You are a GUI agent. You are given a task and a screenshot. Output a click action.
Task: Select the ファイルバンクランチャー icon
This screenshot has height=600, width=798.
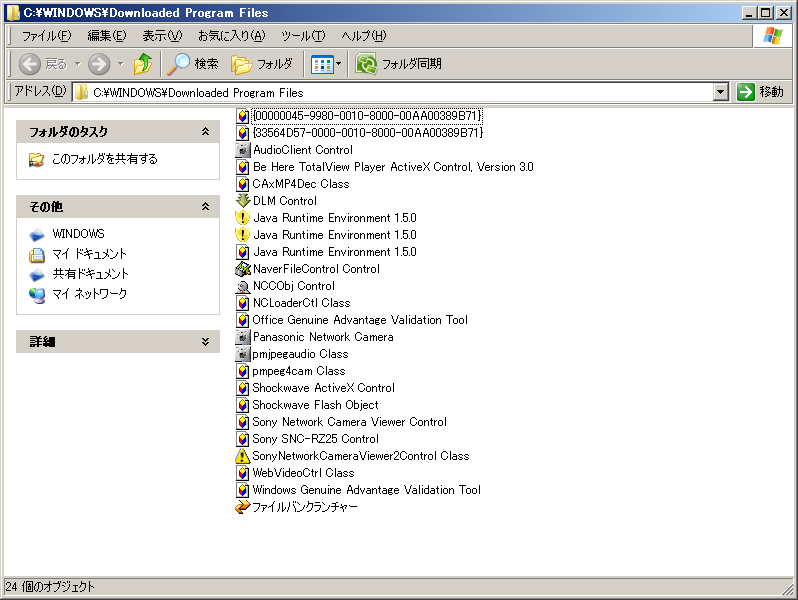point(243,507)
